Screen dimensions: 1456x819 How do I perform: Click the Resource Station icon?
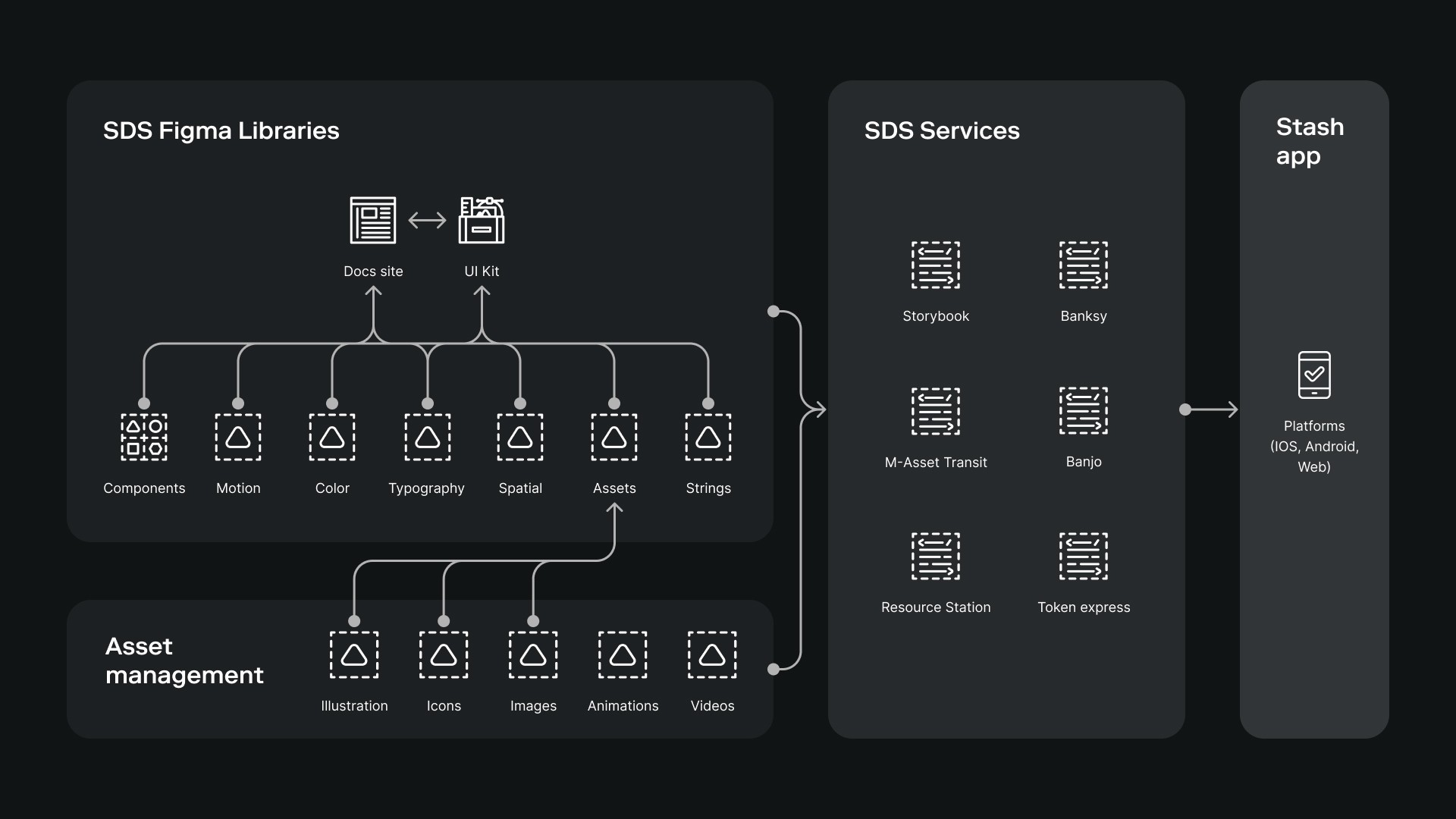click(x=935, y=556)
